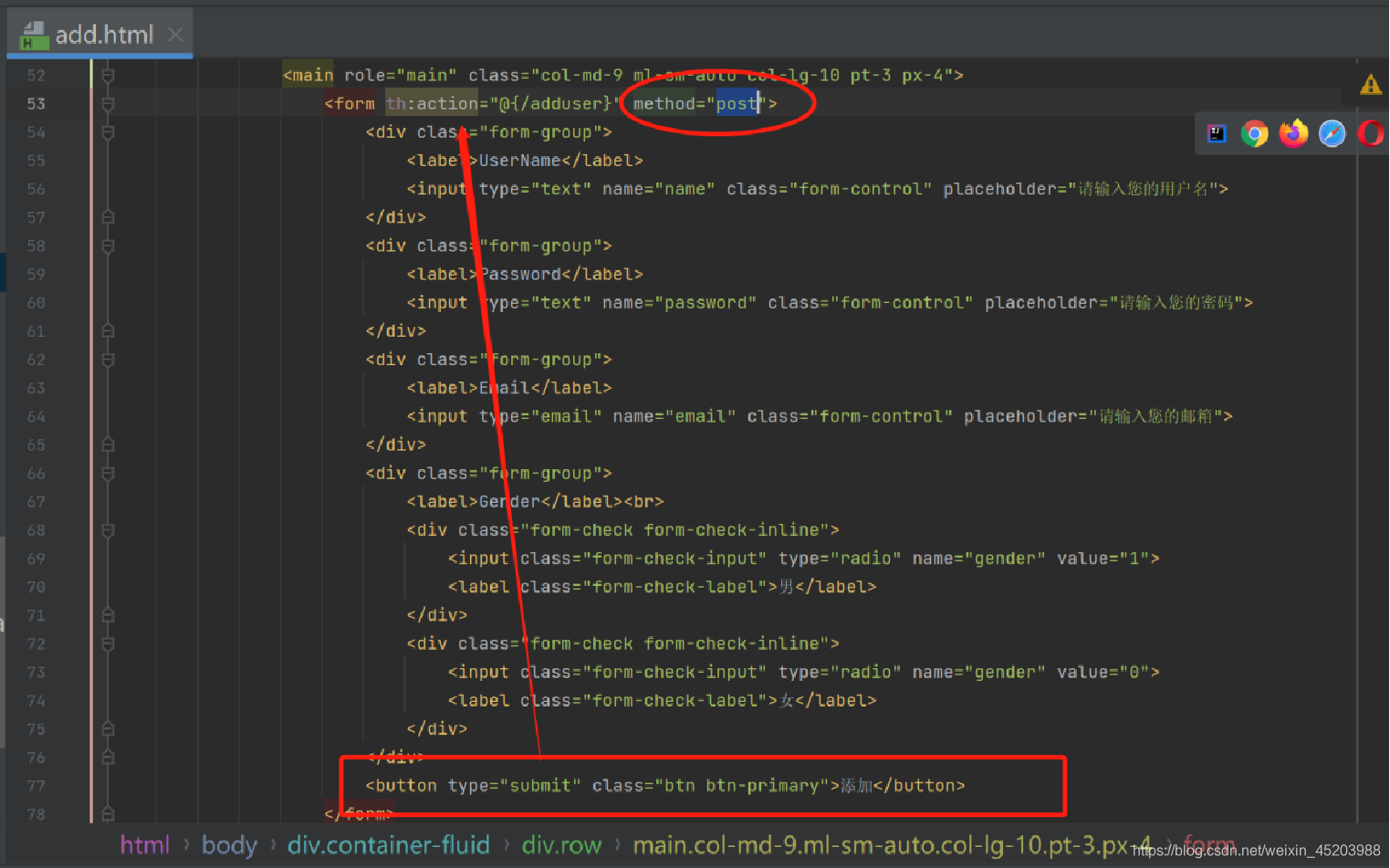1390x868 pixels.
Task: Collapse the form-check div at line 72
Action: tap(108, 644)
